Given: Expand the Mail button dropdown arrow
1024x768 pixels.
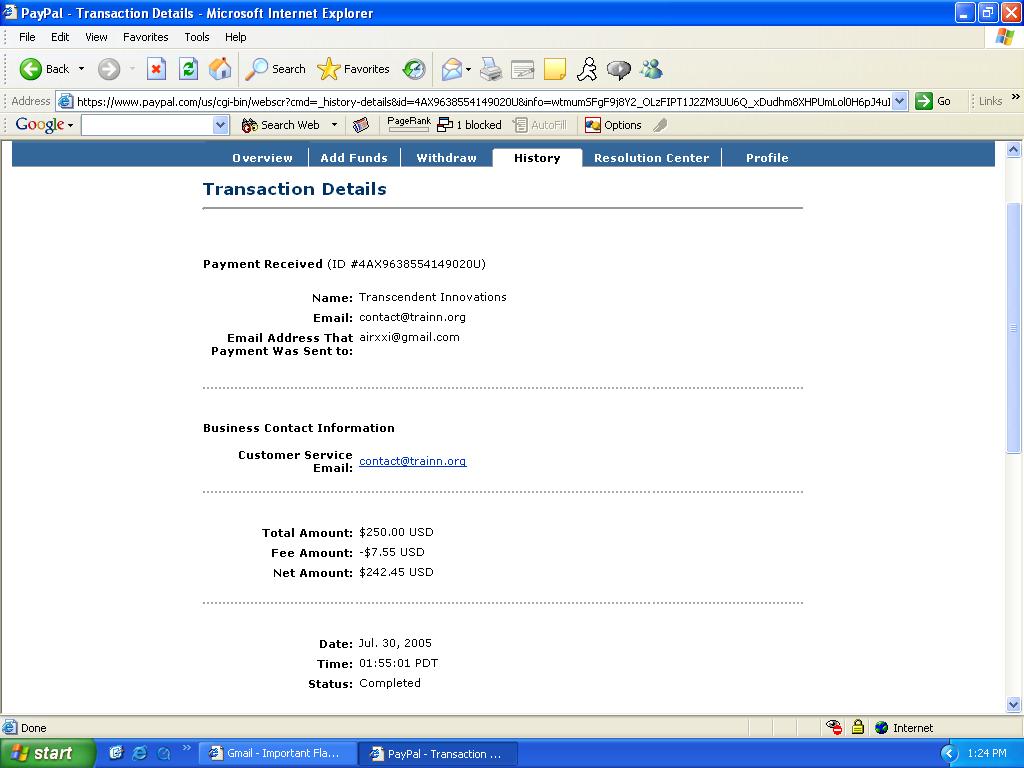Looking at the screenshot, I should click(468, 69).
